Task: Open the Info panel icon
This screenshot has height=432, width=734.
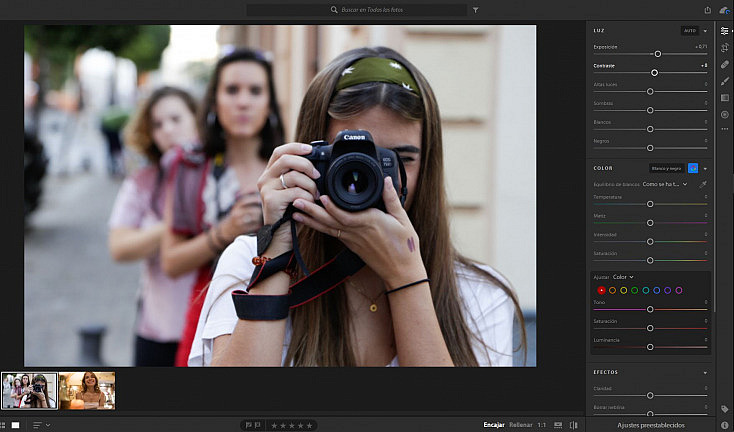Action: point(725,425)
